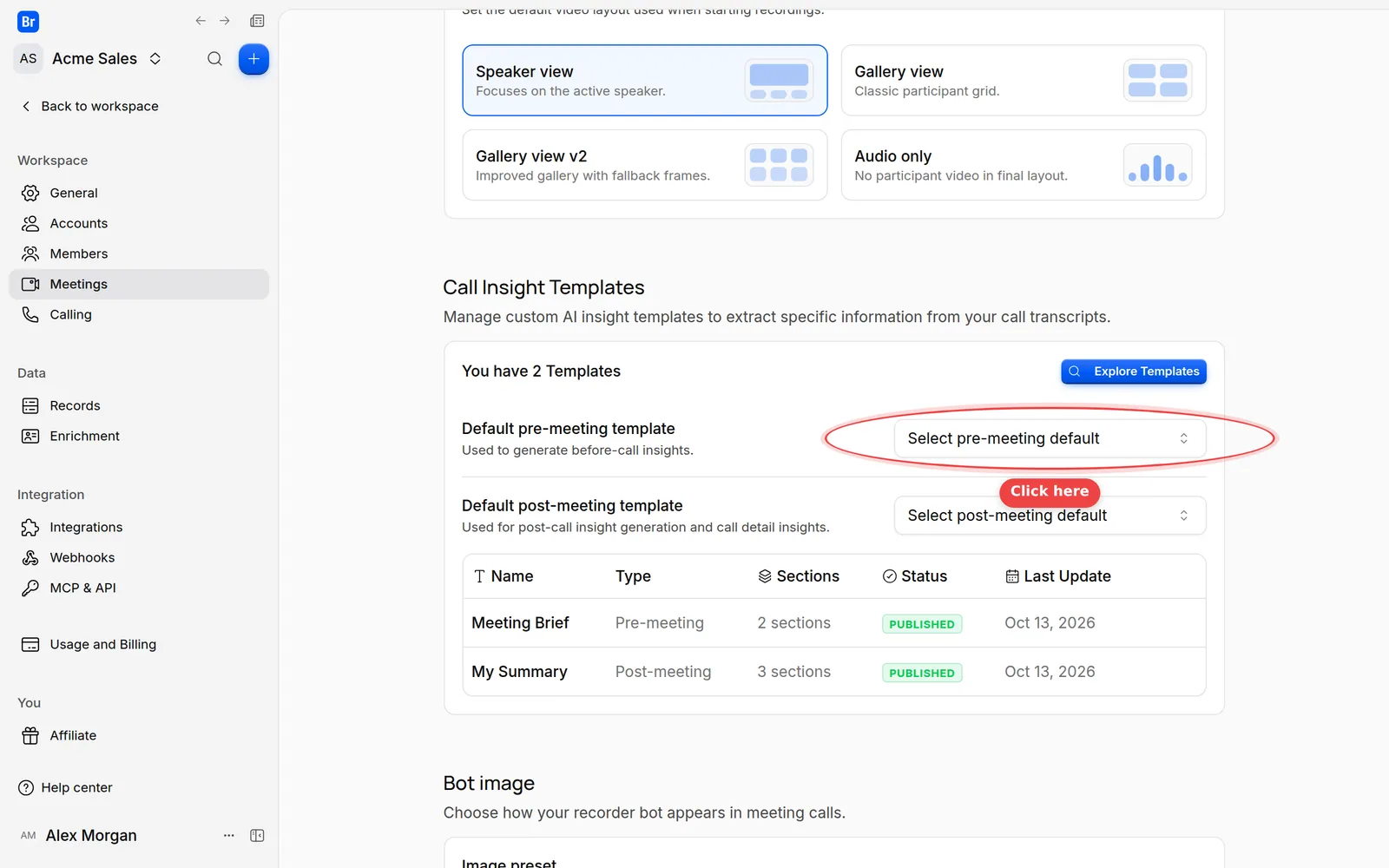Image resolution: width=1389 pixels, height=868 pixels.
Task: Click the Usage and Billing card icon
Action: pyautogui.click(x=30, y=644)
